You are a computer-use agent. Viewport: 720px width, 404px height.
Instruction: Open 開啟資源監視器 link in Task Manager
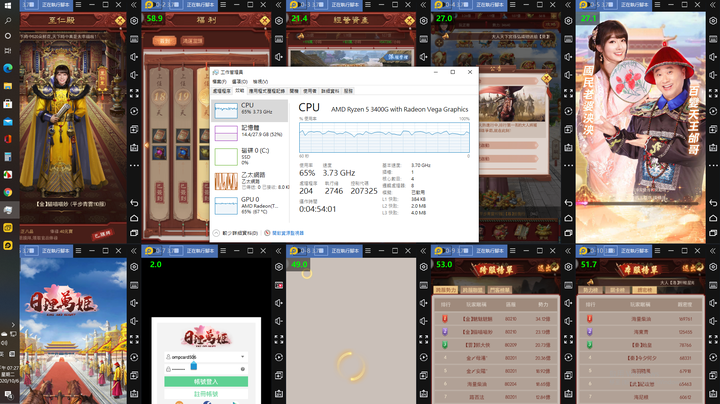(287, 233)
